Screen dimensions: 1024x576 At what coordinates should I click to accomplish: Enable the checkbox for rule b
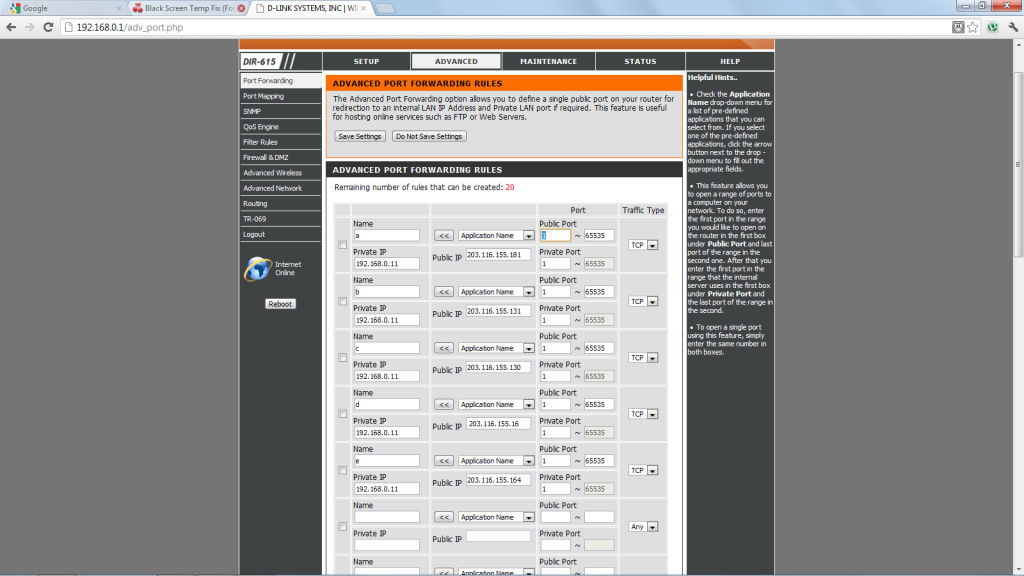click(x=342, y=301)
